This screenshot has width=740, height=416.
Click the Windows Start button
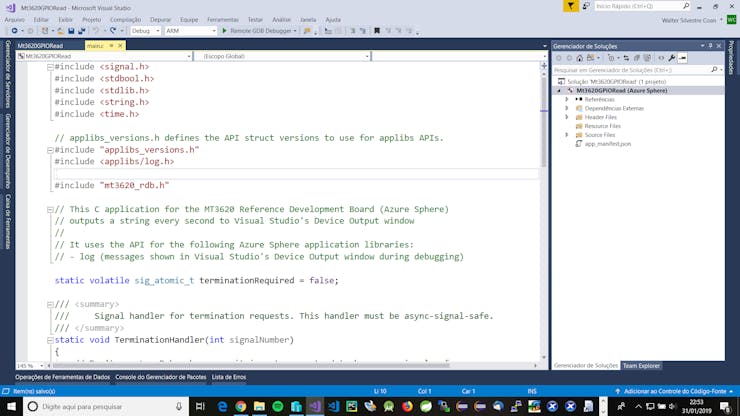click(x=11, y=407)
